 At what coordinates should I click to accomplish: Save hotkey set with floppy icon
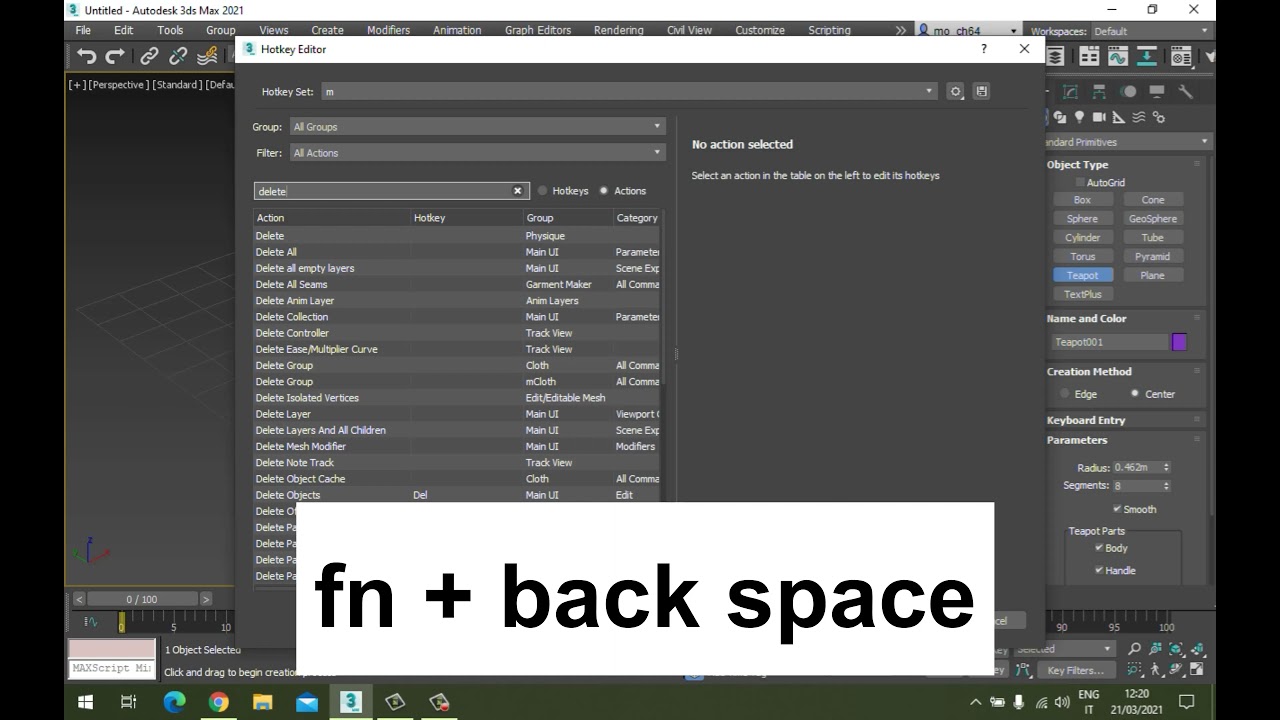click(981, 91)
